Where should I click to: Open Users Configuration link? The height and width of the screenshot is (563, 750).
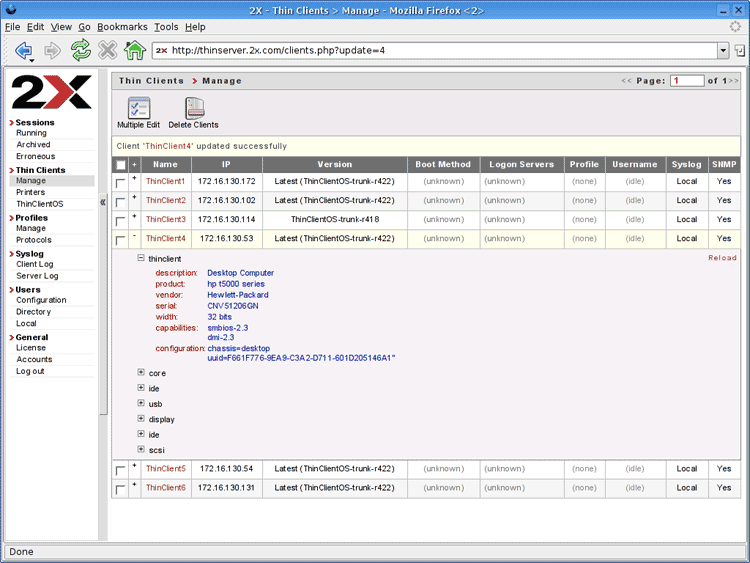(x=41, y=300)
